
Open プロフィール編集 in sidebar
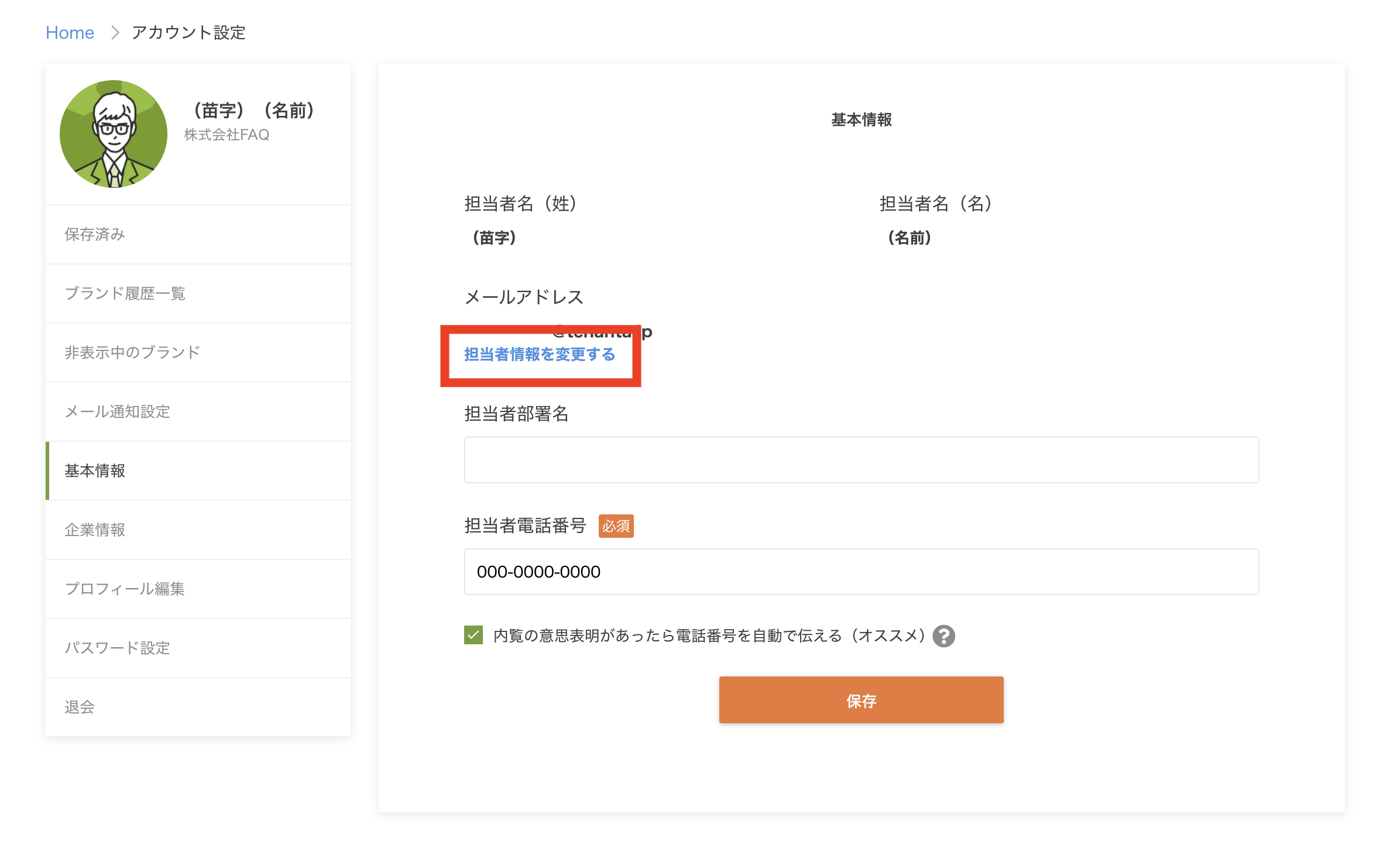pyautogui.click(x=125, y=589)
